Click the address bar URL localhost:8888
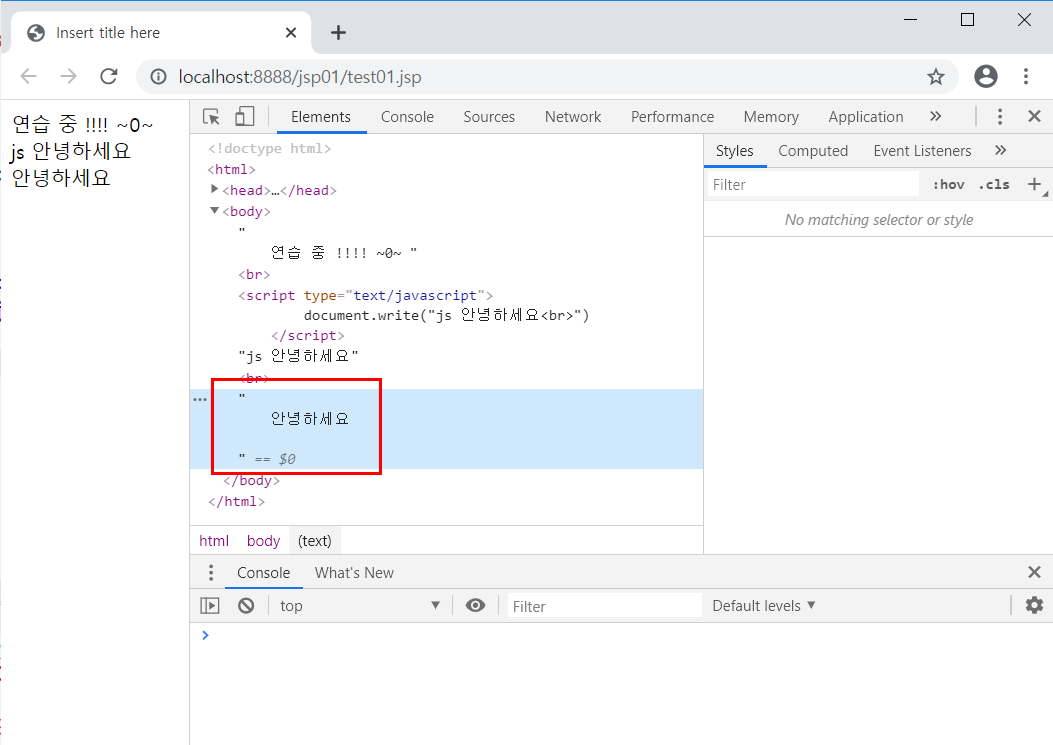The height and width of the screenshot is (745, 1053). [x=300, y=77]
